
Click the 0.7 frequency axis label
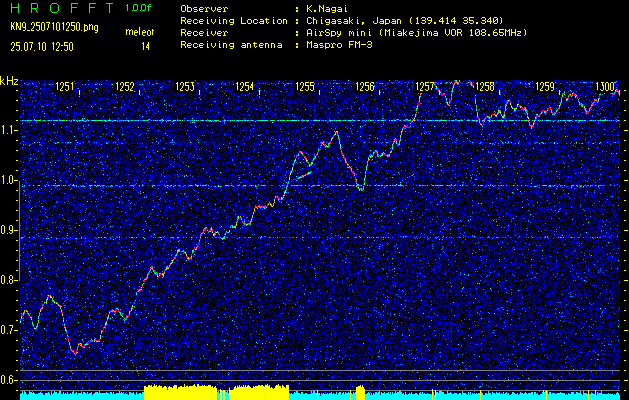(8, 330)
